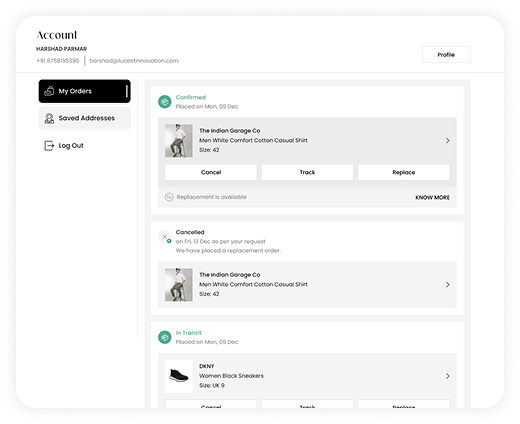Click the green In Transit status icon

164,337
